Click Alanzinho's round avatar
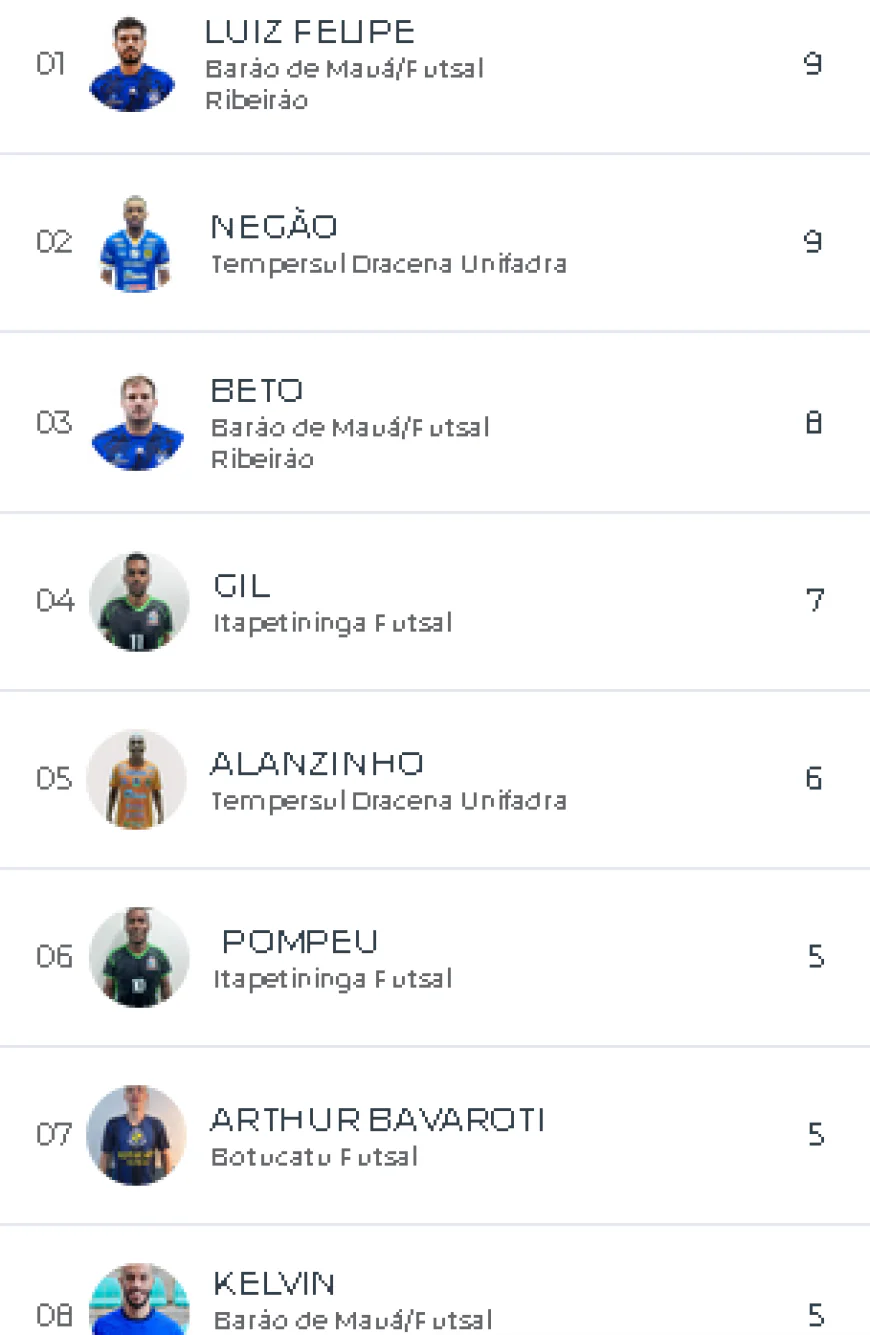 [137, 779]
